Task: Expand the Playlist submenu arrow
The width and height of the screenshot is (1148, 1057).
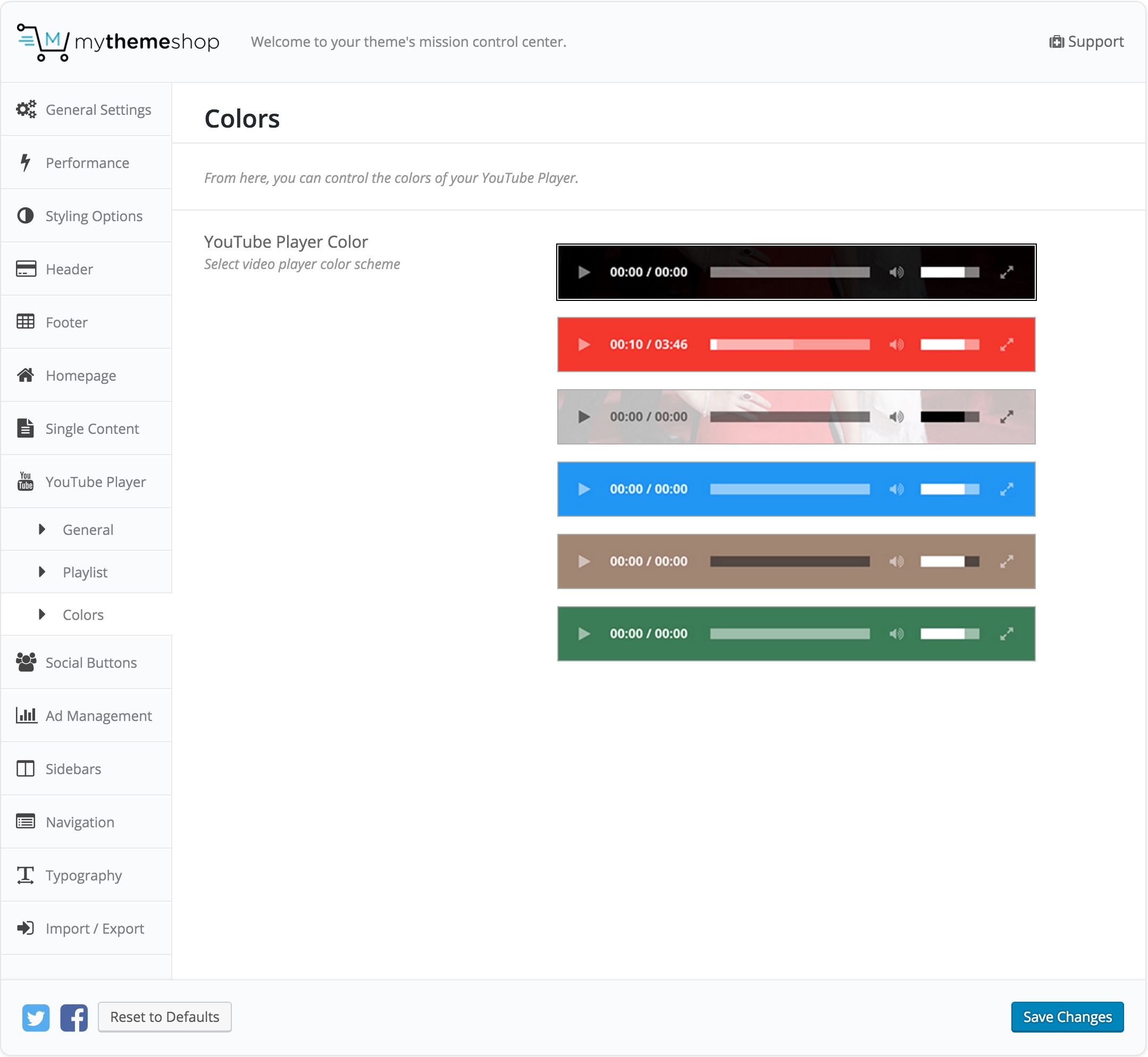Action: (x=42, y=572)
